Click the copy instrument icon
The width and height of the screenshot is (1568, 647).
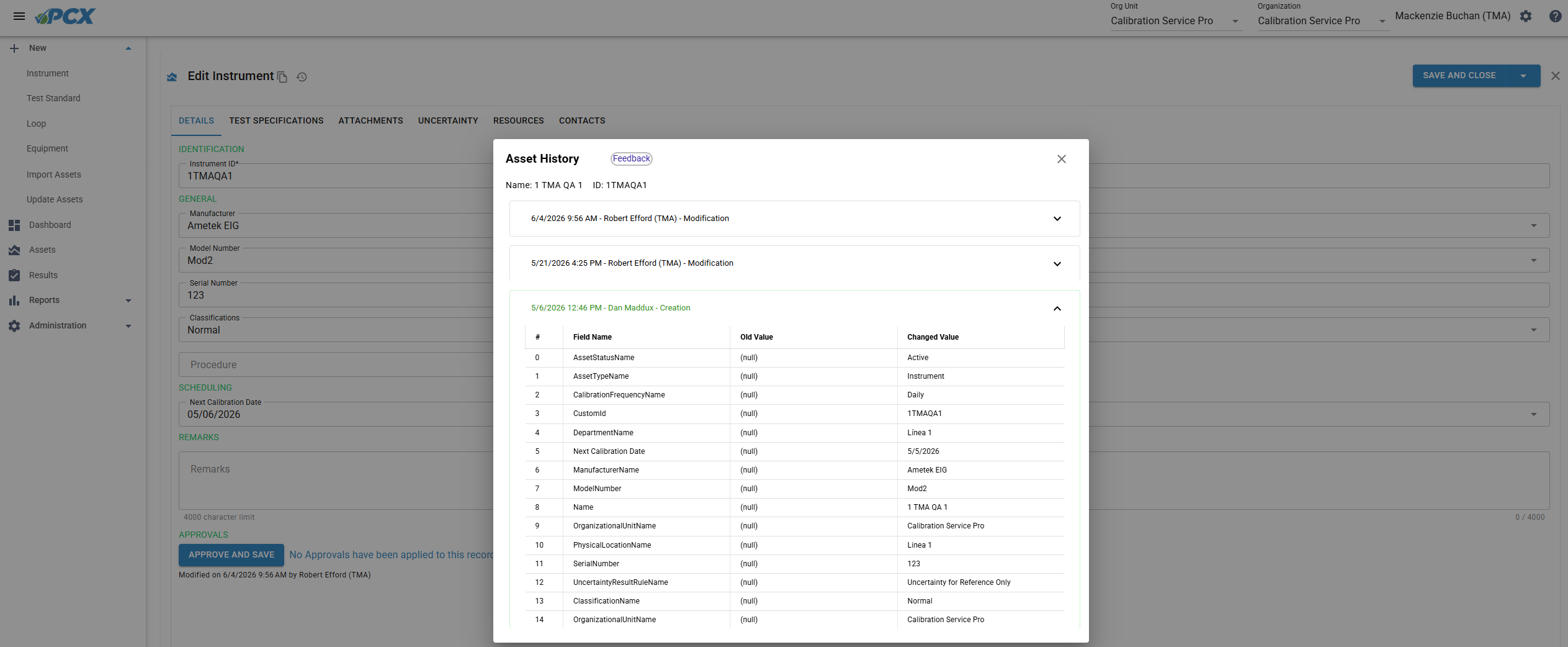[282, 77]
